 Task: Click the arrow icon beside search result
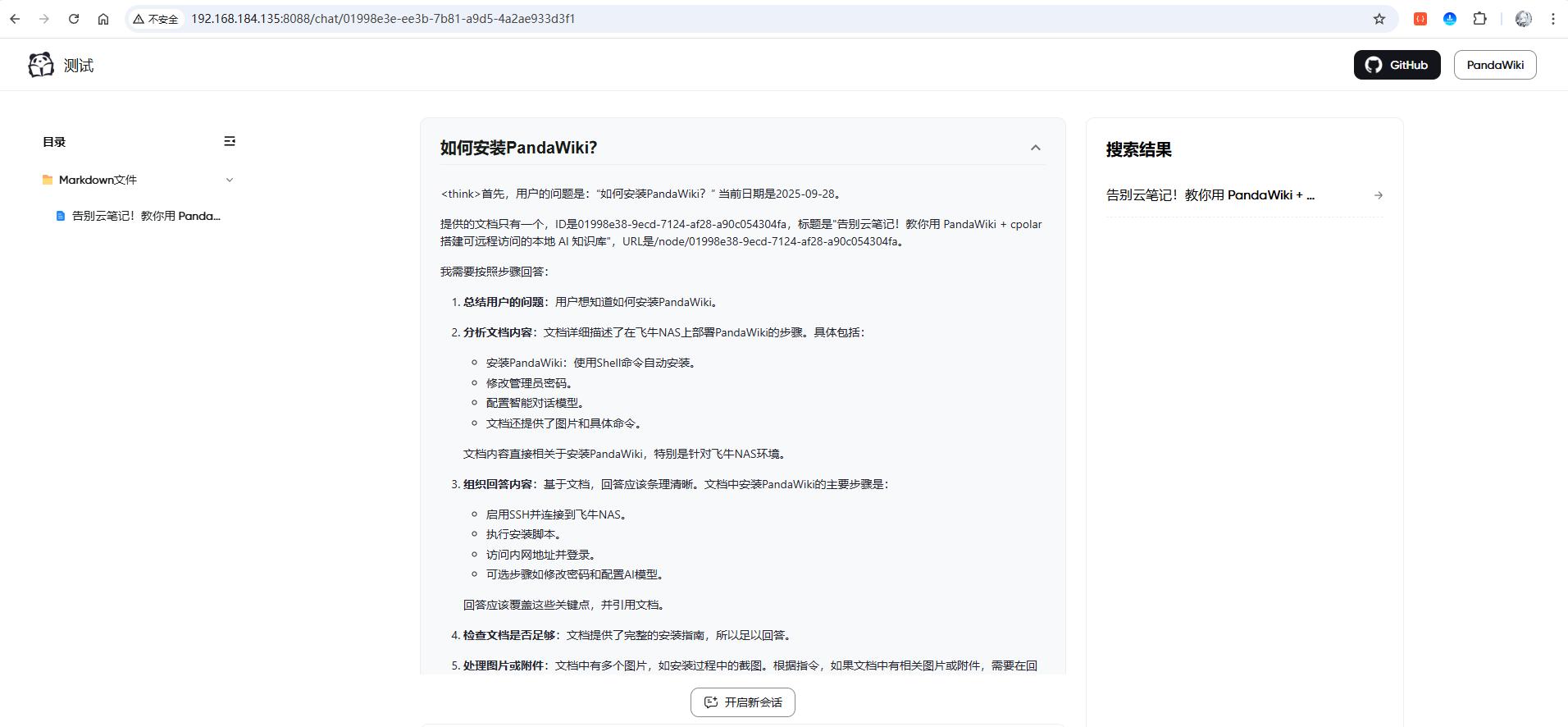[1378, 195]
